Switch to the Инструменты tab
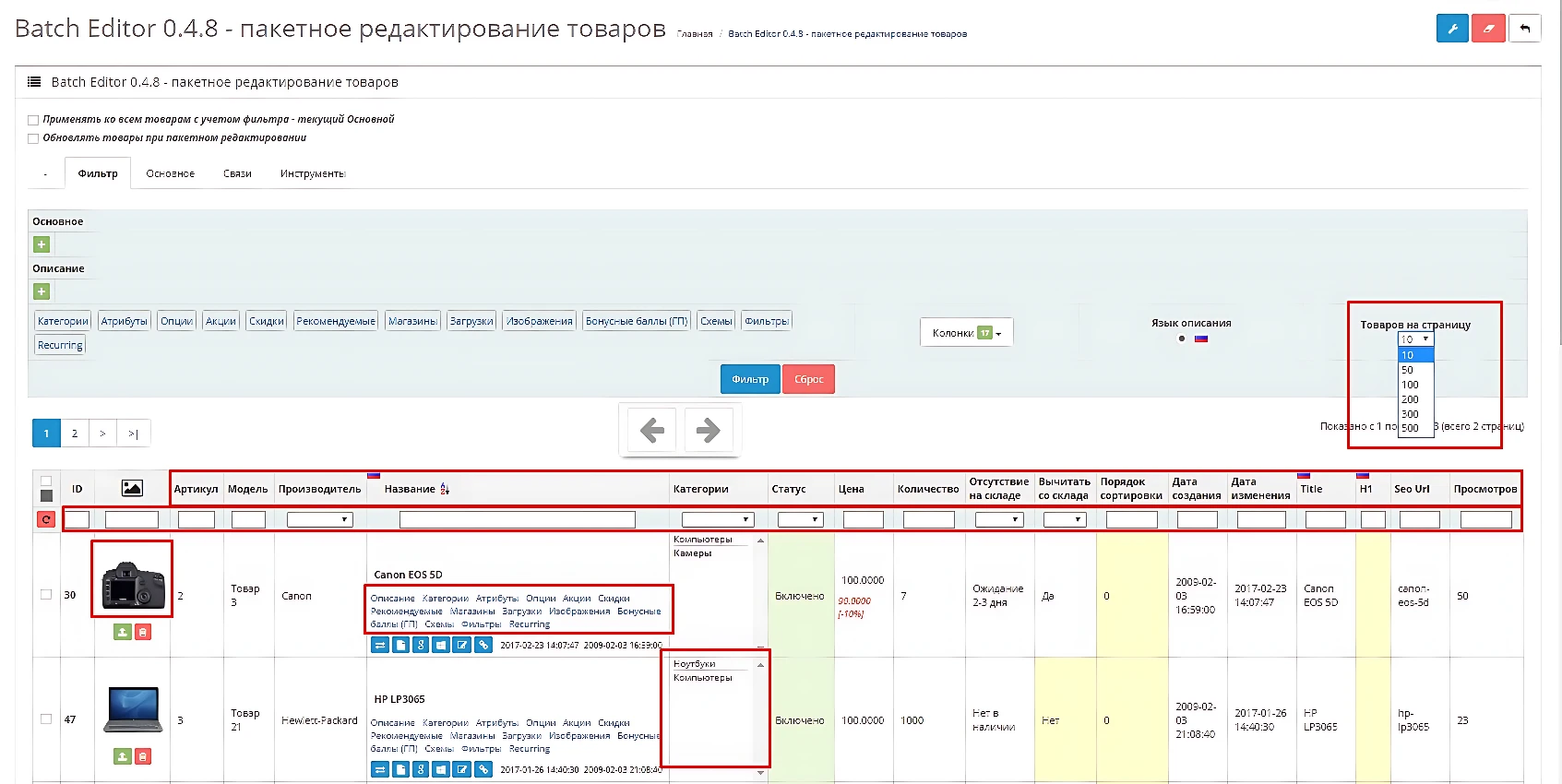Screen dimensions: 1562x784 (313, 173)
